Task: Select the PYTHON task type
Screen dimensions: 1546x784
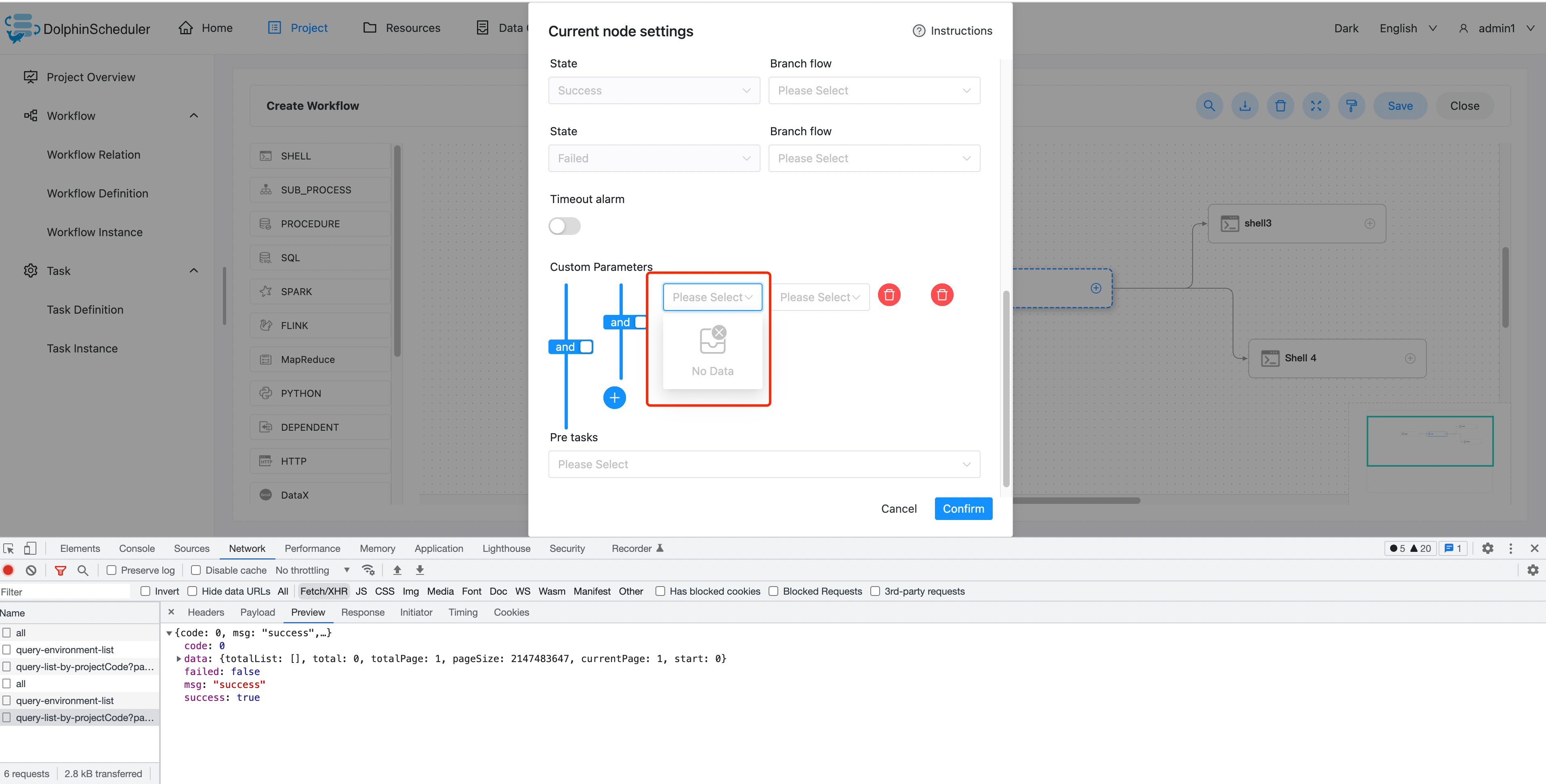Action: (319, 393)
